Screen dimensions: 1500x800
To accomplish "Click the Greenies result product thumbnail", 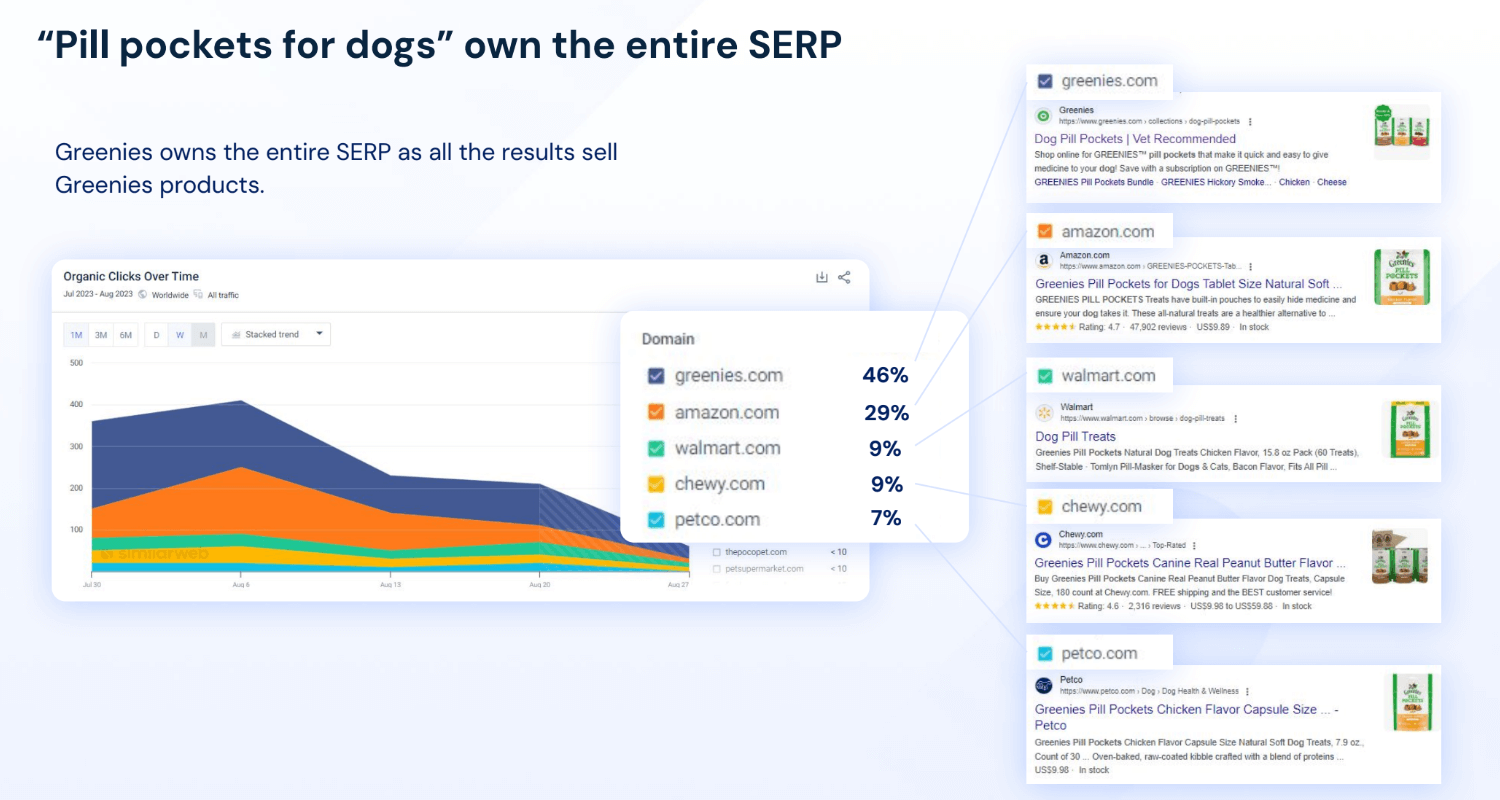I will tap(1402, 131).
